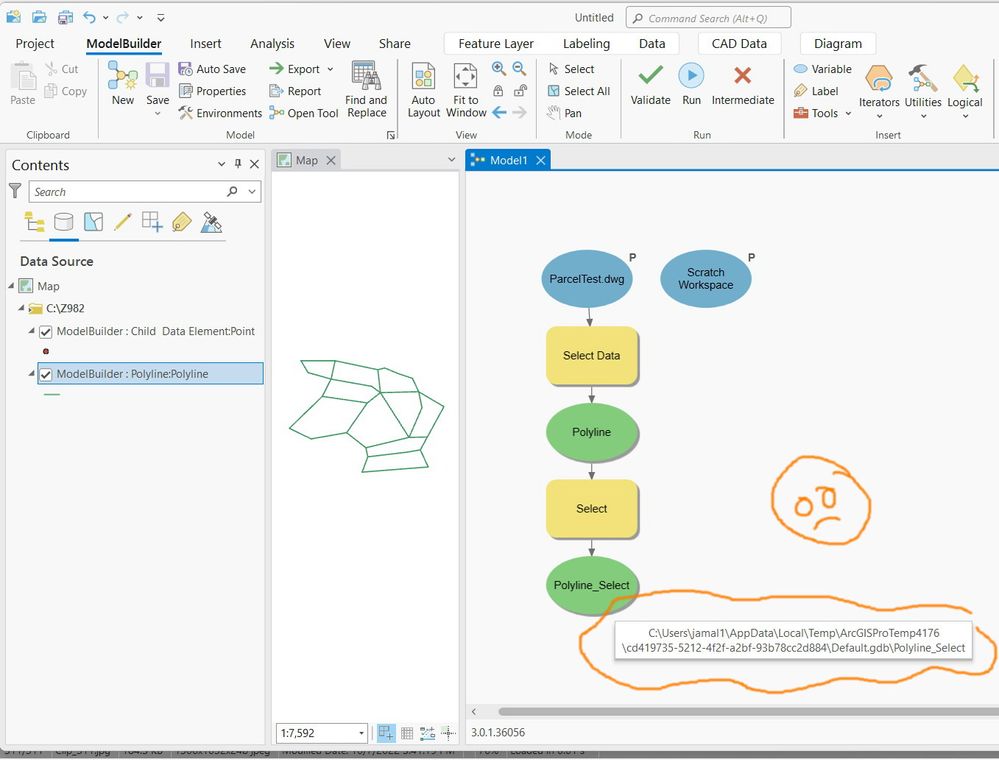Click the model view horizontal scrollbar
Screen dimensions: 999x760
coord(748,712)
